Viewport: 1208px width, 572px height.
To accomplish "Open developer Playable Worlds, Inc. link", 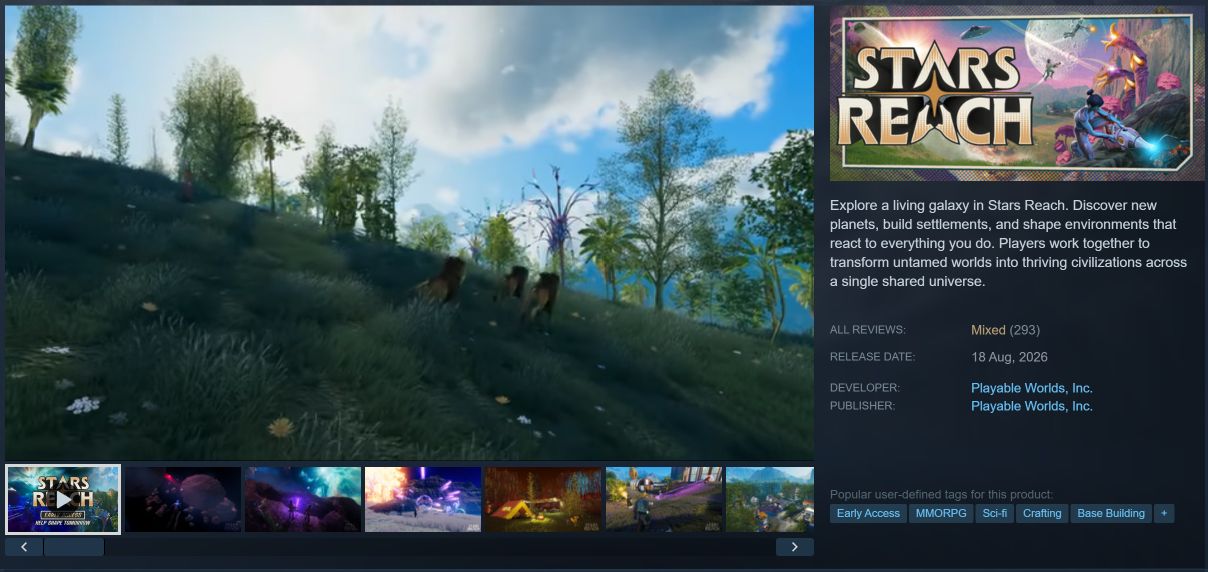I will (x=1032, y=388).
